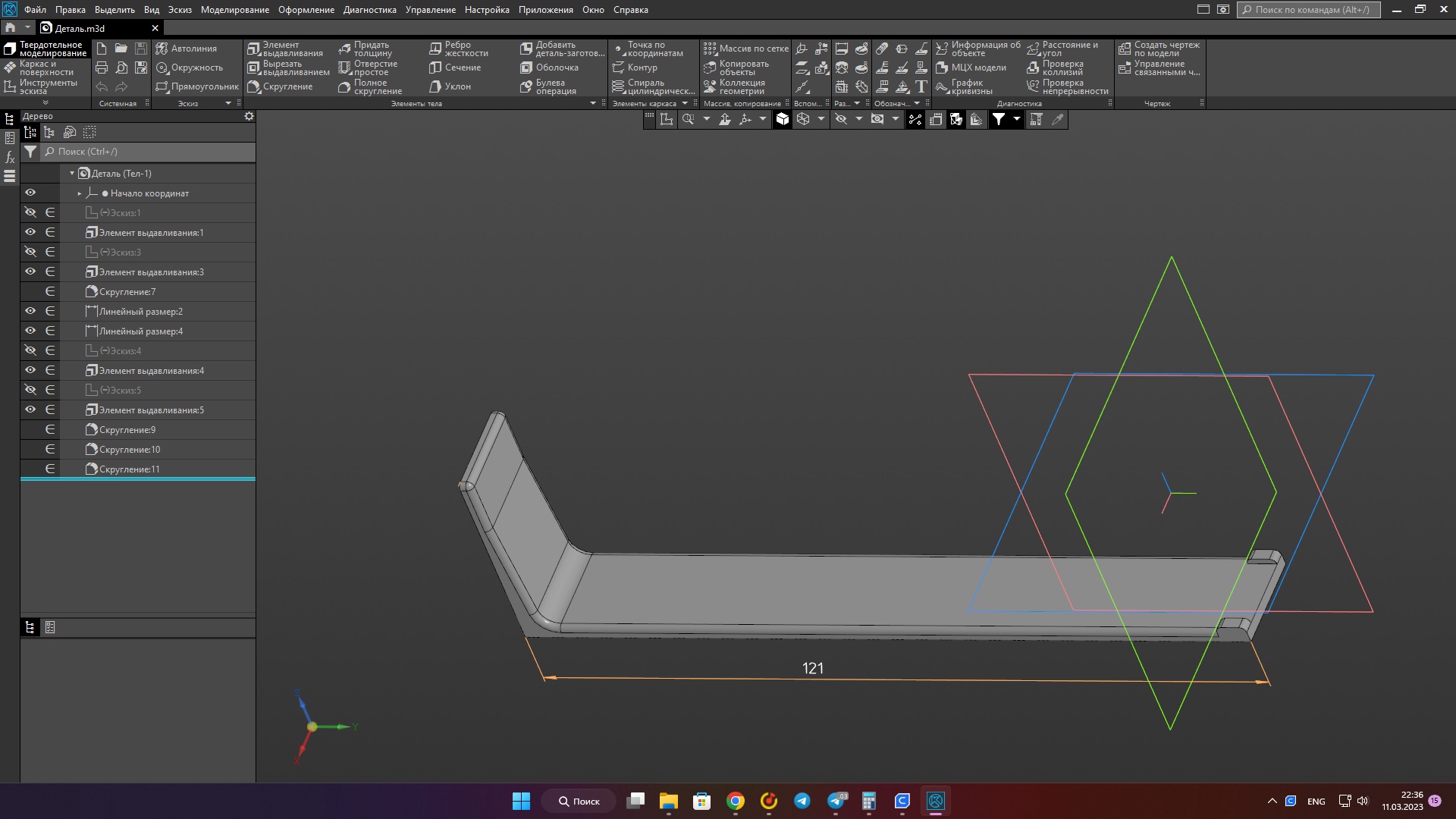Open the Эскиз panel dropdown arrow
Image resolution: width=1456 pixels, height=819 pixels.
pos(228,103)
